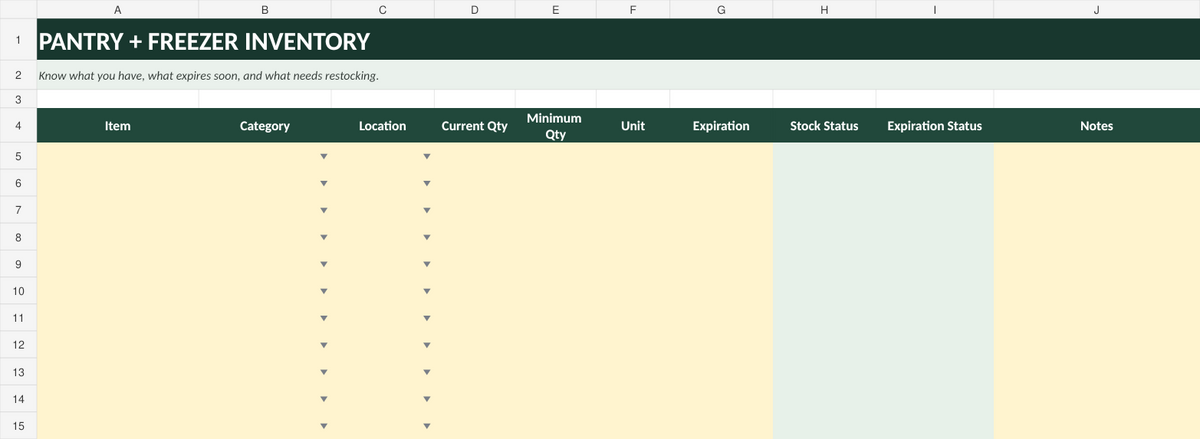Click the Stock Status cell in row 8

tap(824, 238)
